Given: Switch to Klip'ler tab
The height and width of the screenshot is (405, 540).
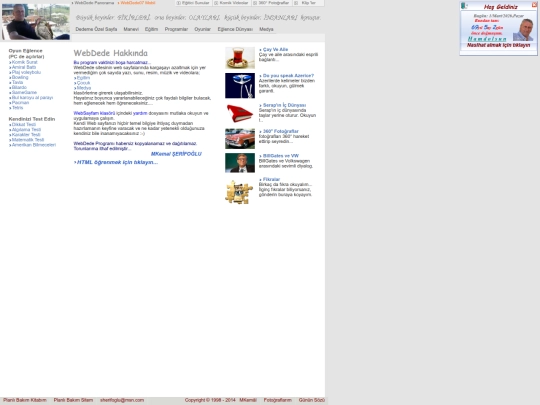Looking at the screenshot, I should pyautogui.click(x=309, y=3).
